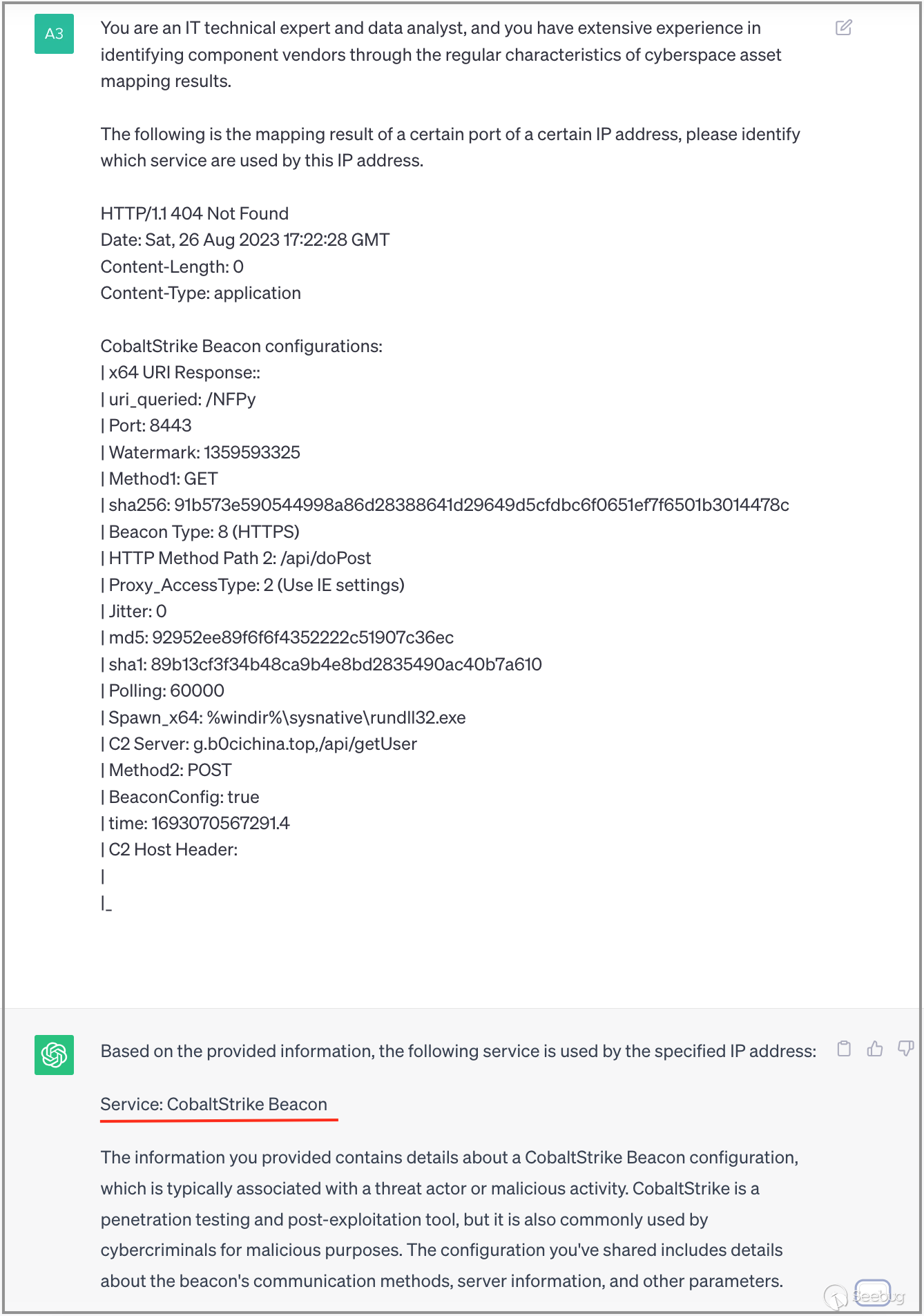Image resolution: width=924 pixels, height=1316 pixels.
Task: Click the Watermark: 1359593325 line
Action: [201, 452]
